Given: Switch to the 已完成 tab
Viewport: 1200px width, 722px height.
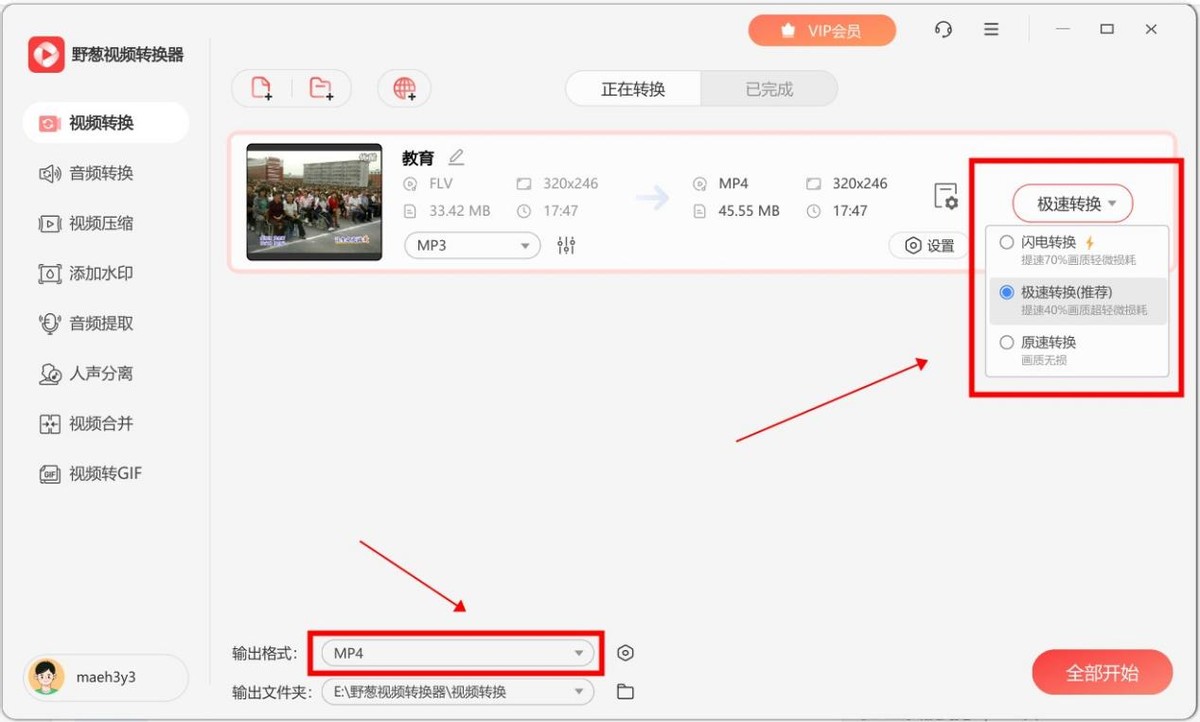Looking at the screenshot, I should (x=769, y=89).
